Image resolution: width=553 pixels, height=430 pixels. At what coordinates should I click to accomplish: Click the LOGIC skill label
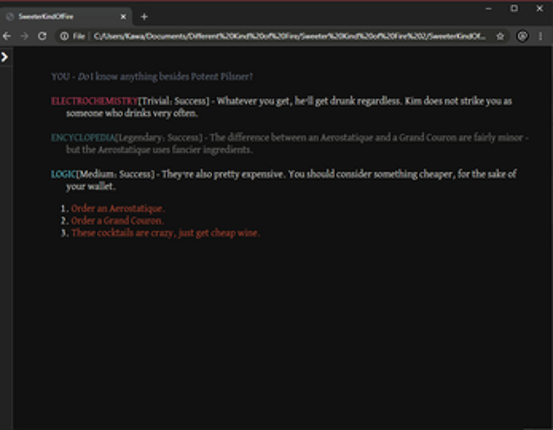pos(63,174)
